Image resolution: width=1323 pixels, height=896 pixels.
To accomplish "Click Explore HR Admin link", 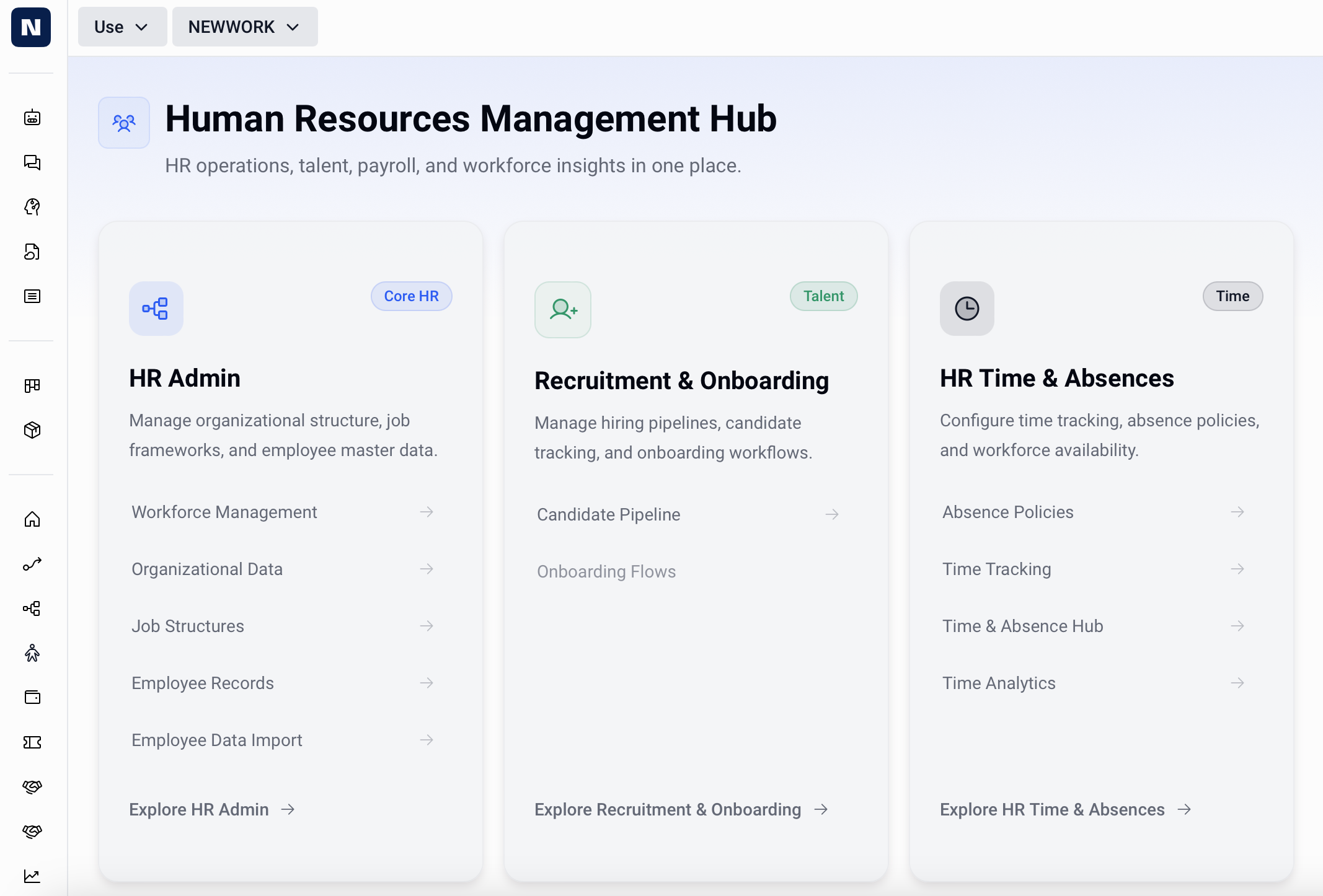I will pyautogui.click(x=212, y=809).
